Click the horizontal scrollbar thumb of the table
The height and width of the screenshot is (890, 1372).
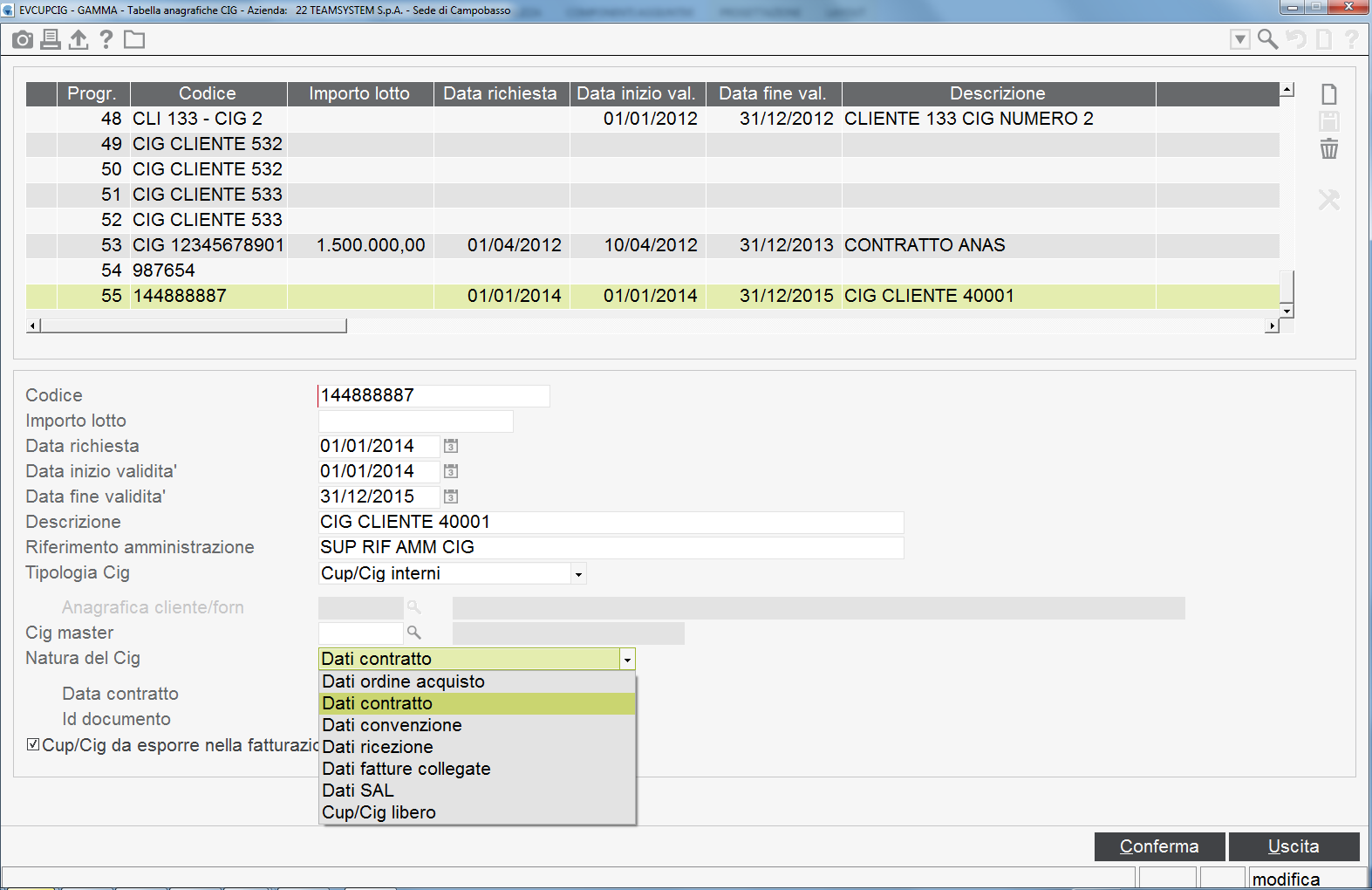pyautogui.click(x=194, y=325)
